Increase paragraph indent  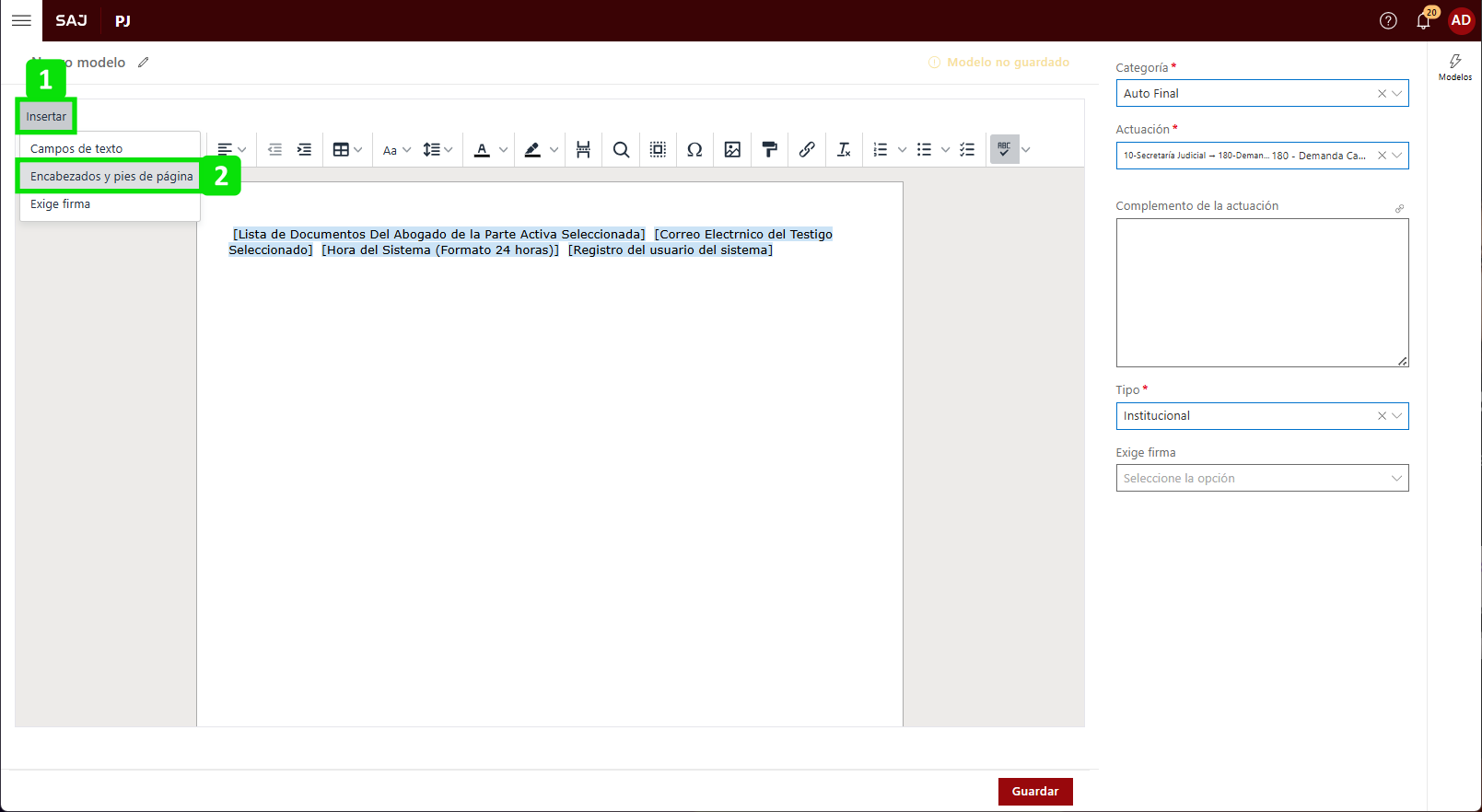coord(304,150)
